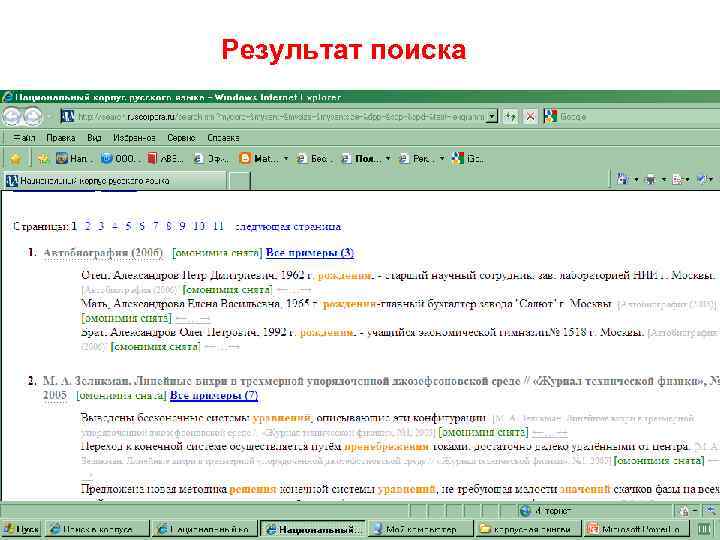Screen dimensions: 720x540
Task: Open a new blank tab
Action: click(x=239, y=180)
